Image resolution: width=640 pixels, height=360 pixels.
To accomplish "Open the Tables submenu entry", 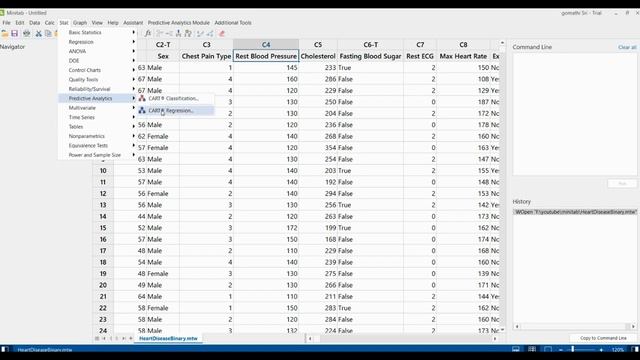I will point(97,127).
